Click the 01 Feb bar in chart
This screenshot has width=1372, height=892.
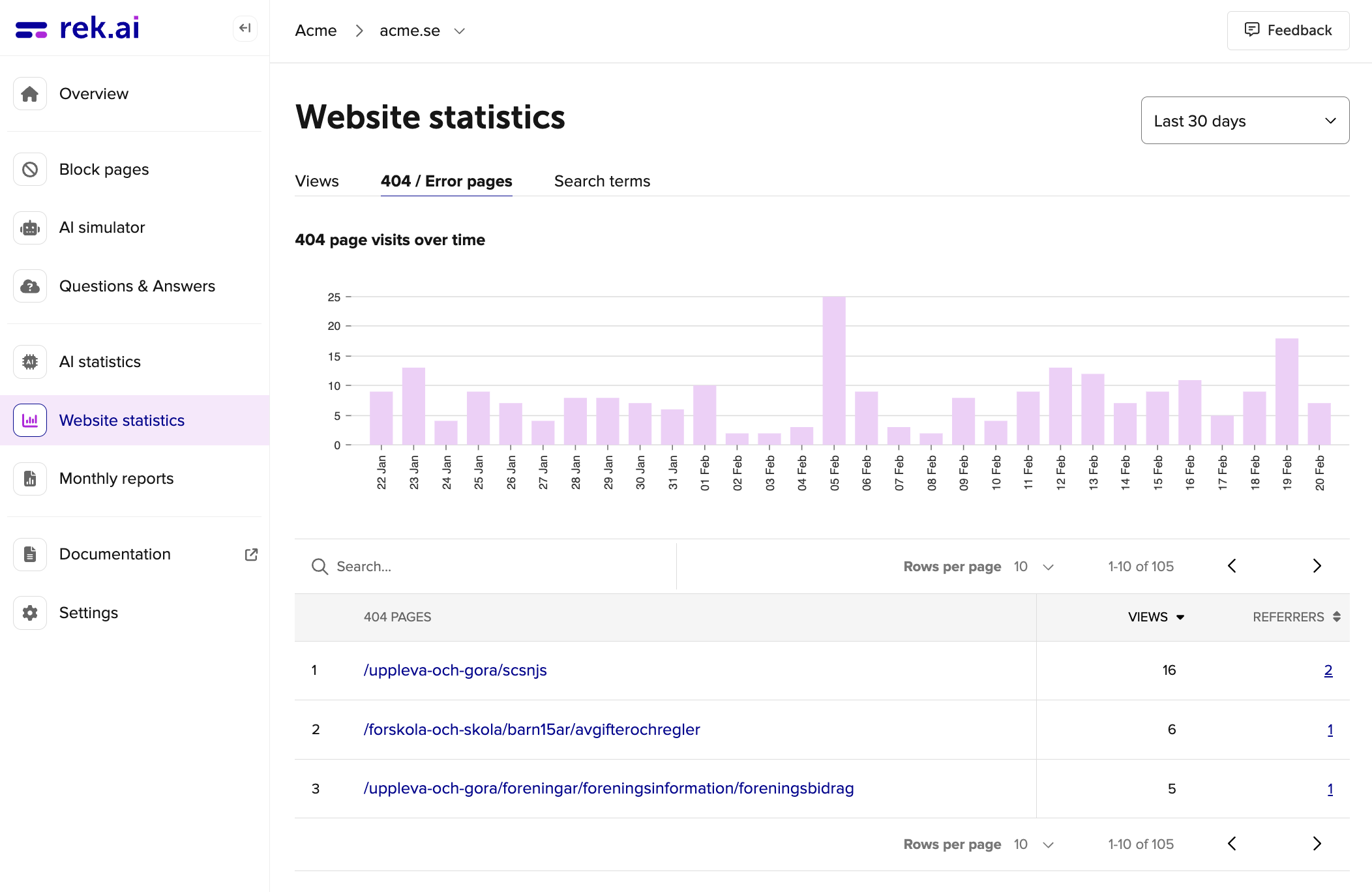tap(705, 415)
